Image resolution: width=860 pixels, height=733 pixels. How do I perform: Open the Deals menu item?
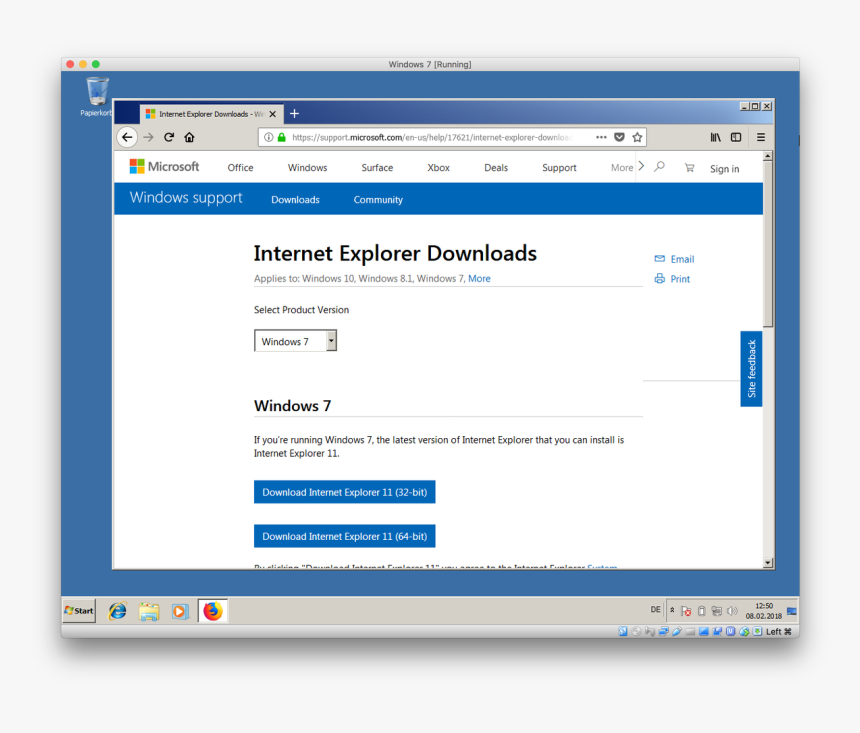pyautogui.click(x=496, y=168)
